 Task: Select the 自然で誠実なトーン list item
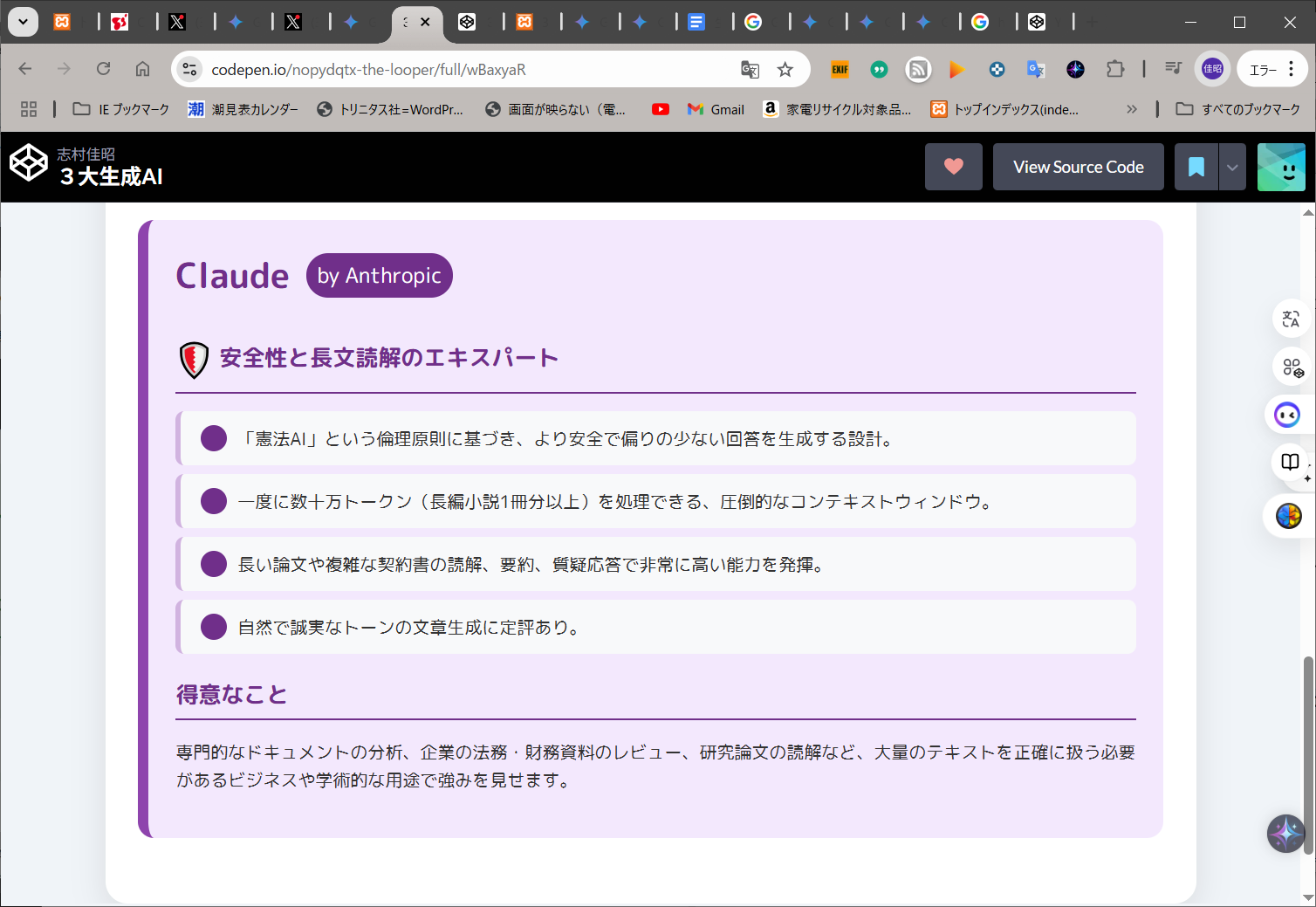[x=656, y=627]
